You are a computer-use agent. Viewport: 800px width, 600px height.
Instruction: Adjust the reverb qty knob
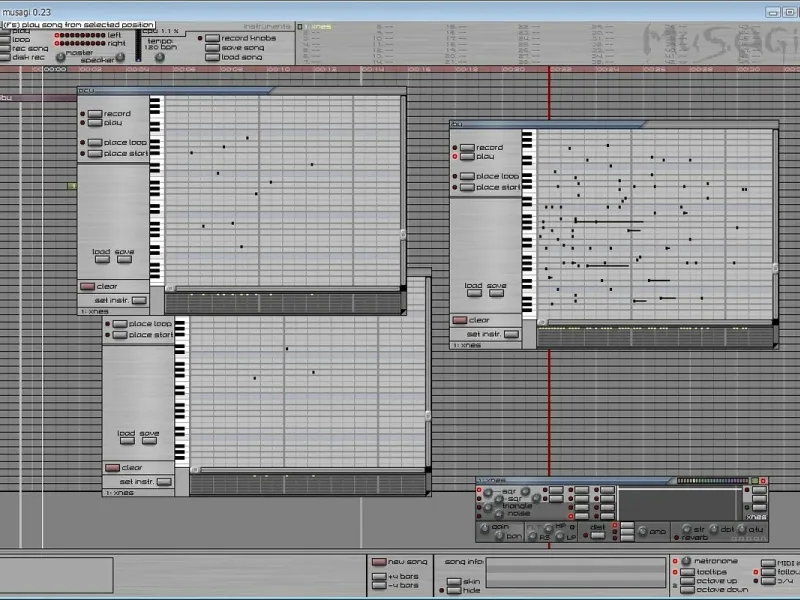tap(742, 529)
